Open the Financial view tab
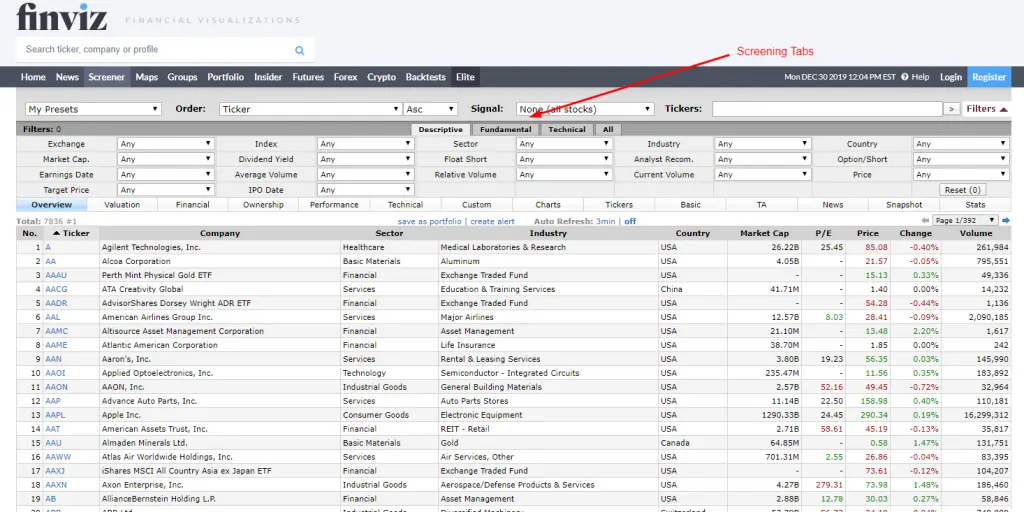 tap(193, 205)
